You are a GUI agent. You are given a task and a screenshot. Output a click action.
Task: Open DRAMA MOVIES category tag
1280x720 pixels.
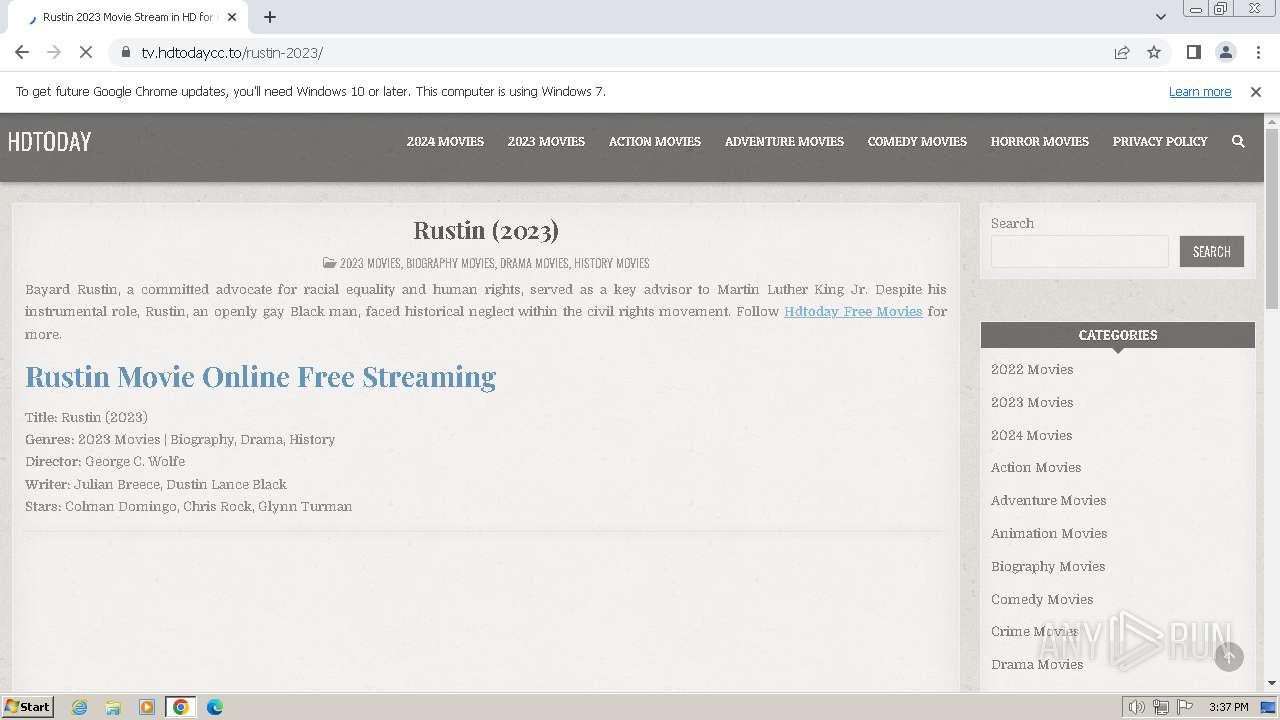tap(534, 263)
